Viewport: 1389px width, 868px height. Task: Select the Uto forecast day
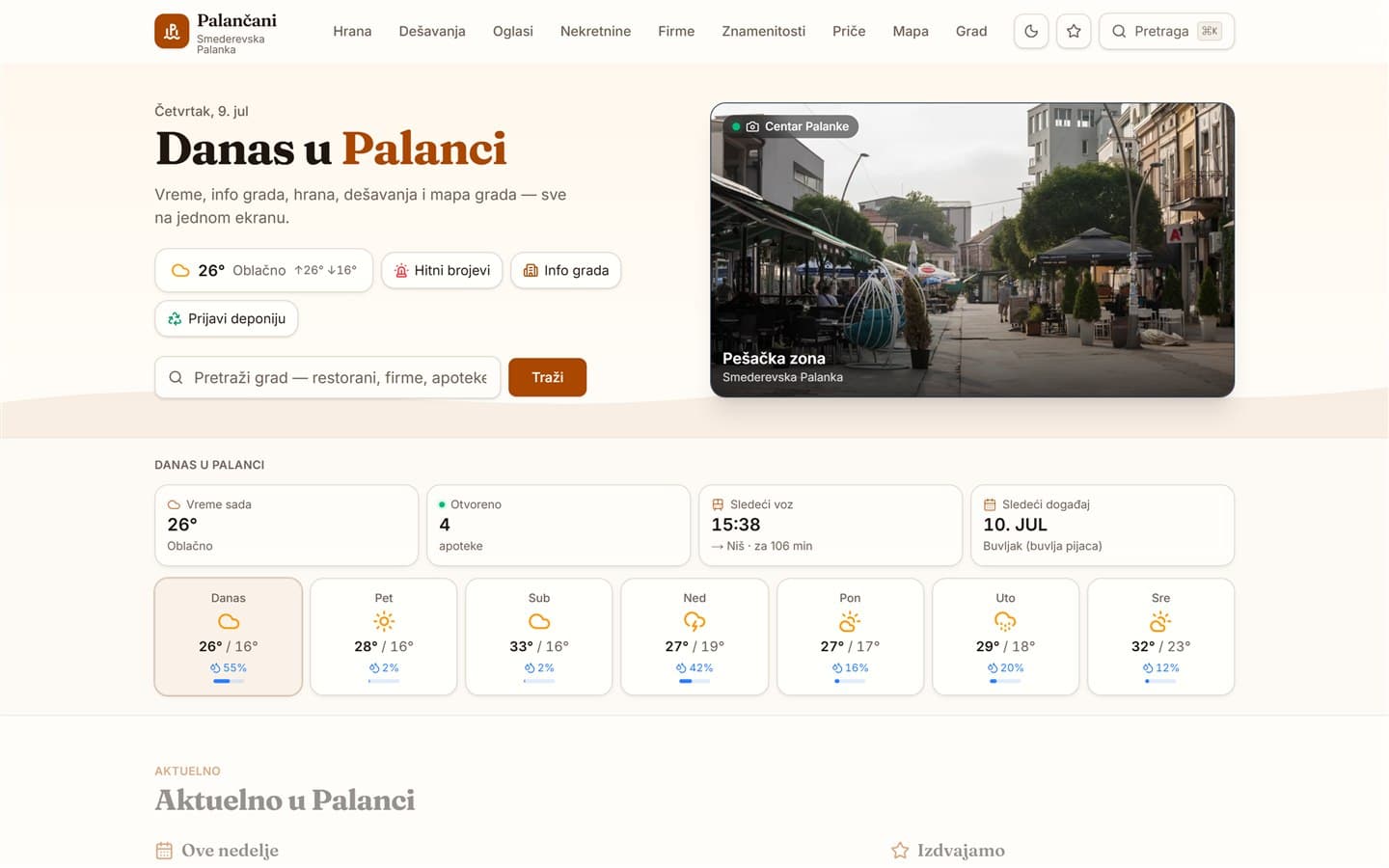(x=1005, y=637)
